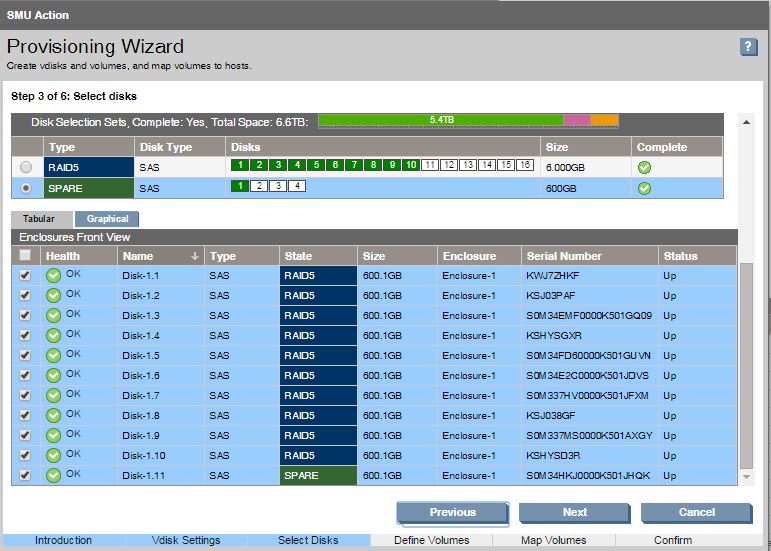
Task: Click disk slot 11 in RAID5 row
Action: 429,165
